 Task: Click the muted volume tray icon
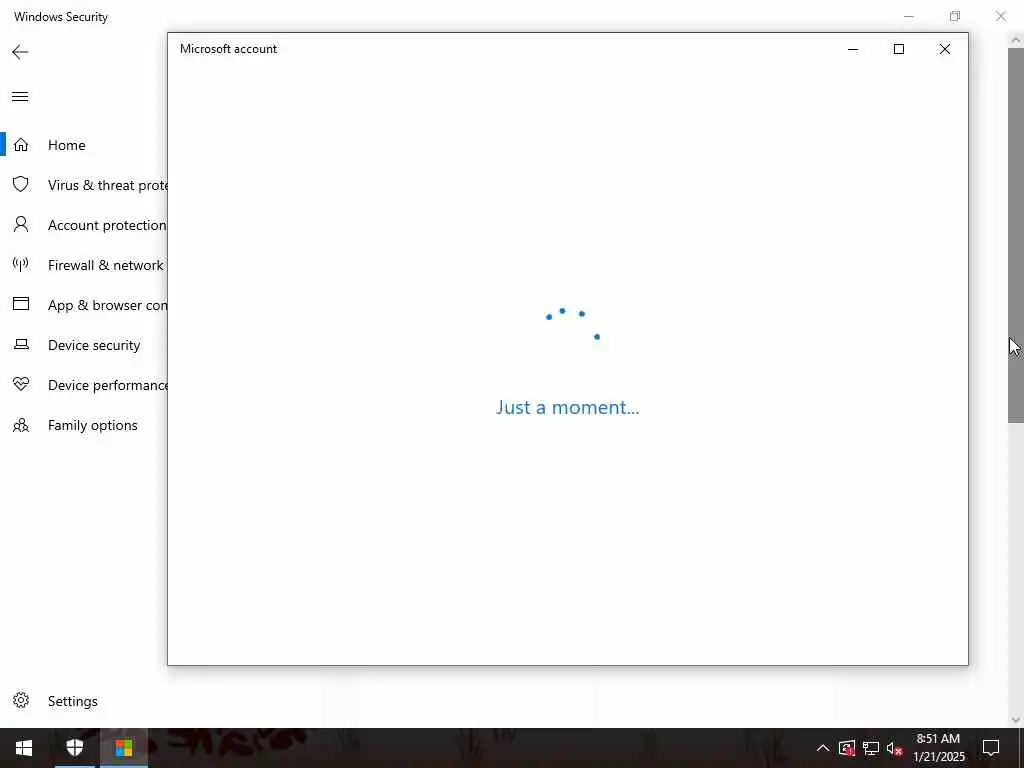point(895,748)
